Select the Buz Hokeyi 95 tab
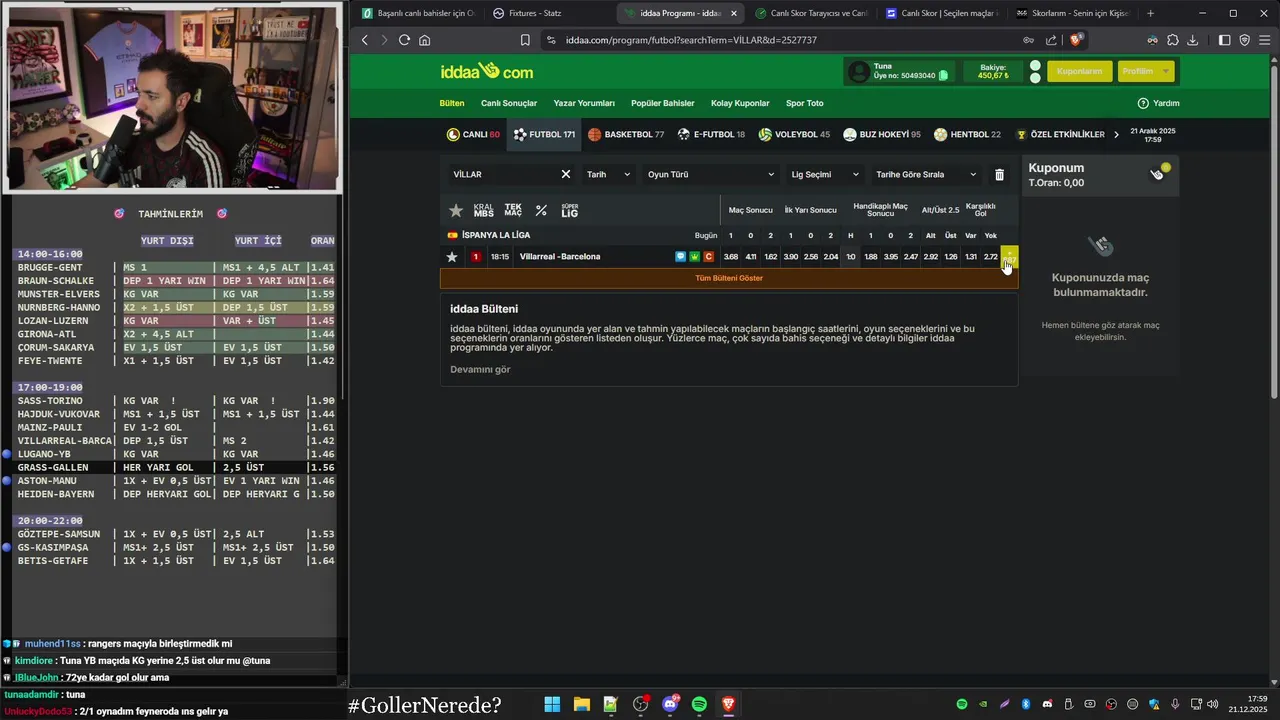 click(882, 134)
